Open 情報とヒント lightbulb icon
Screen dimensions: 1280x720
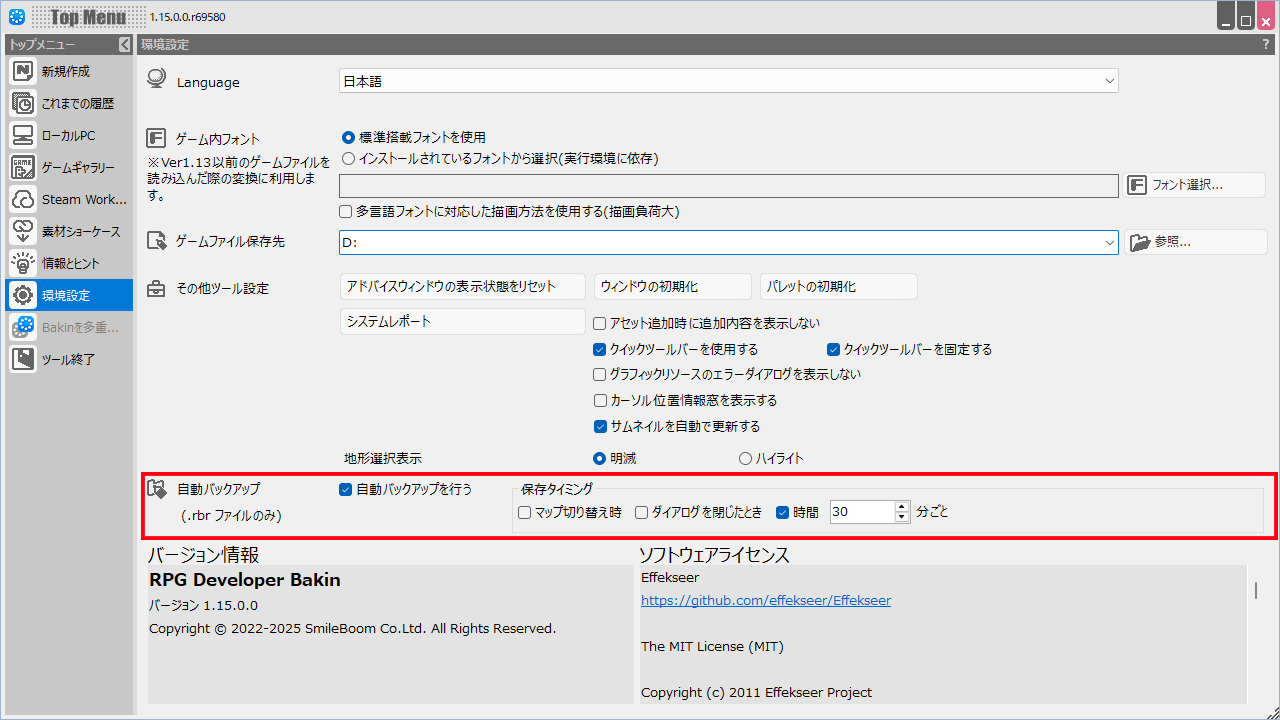[24, 263]
